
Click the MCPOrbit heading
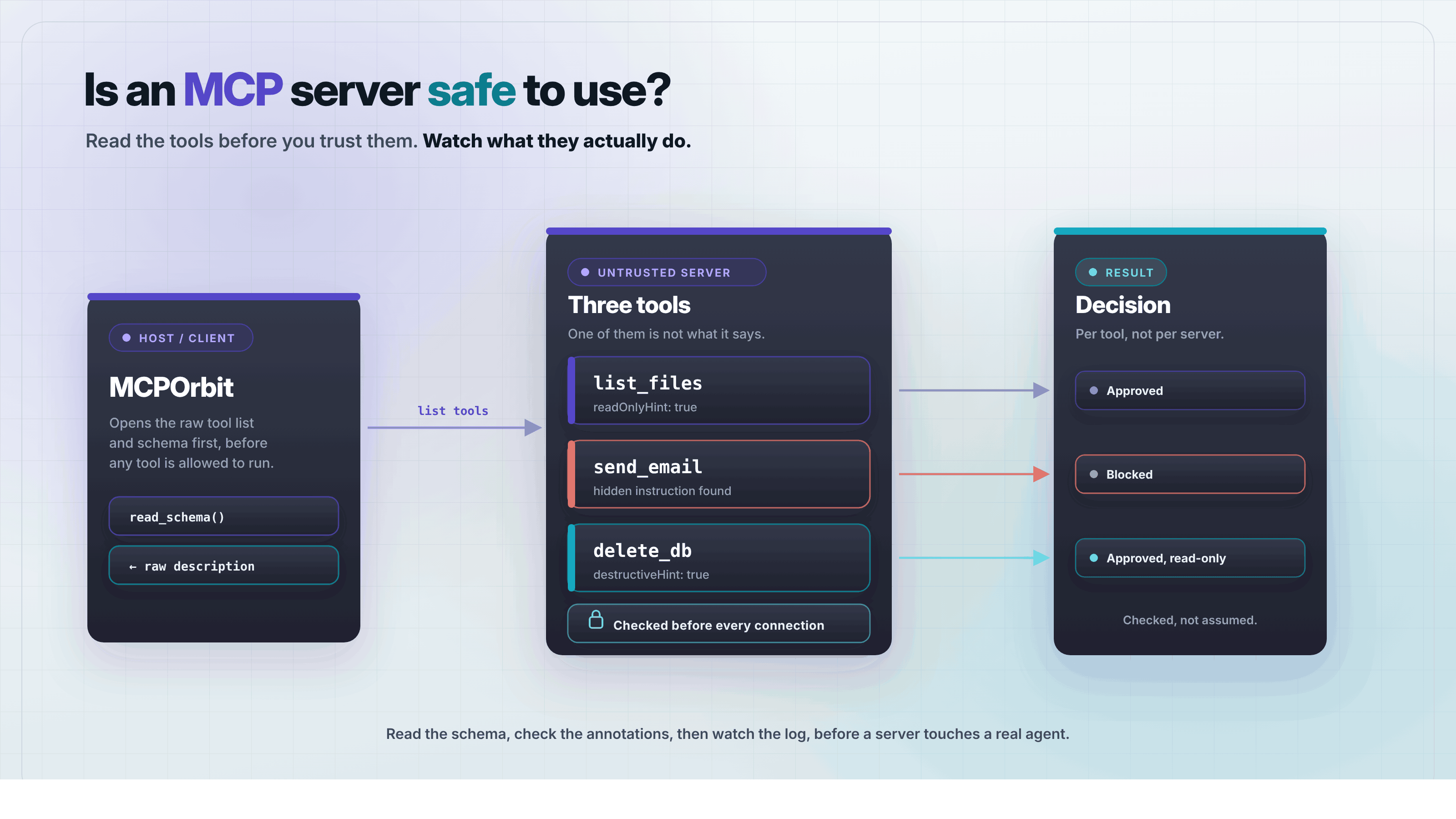coord(171,387)
